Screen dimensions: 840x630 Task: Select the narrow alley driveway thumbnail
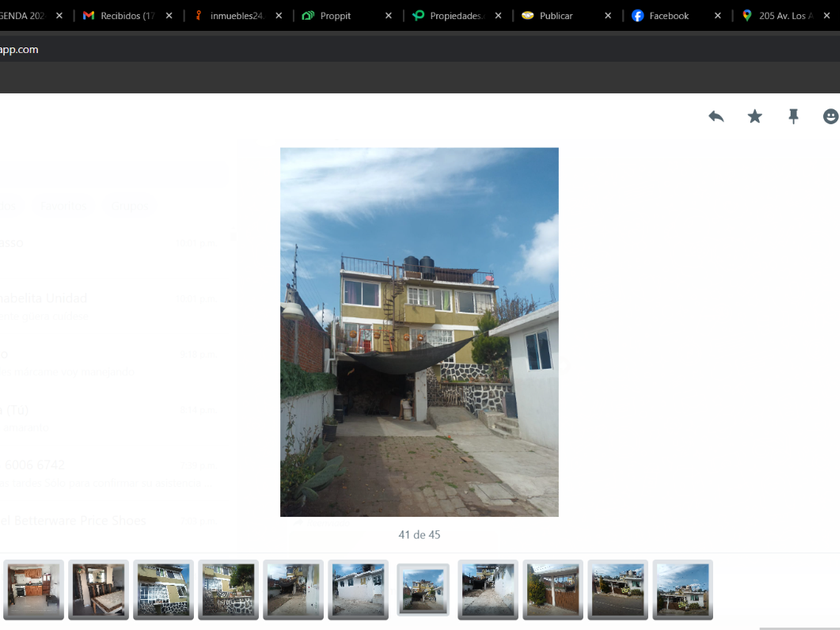point(488,589)
